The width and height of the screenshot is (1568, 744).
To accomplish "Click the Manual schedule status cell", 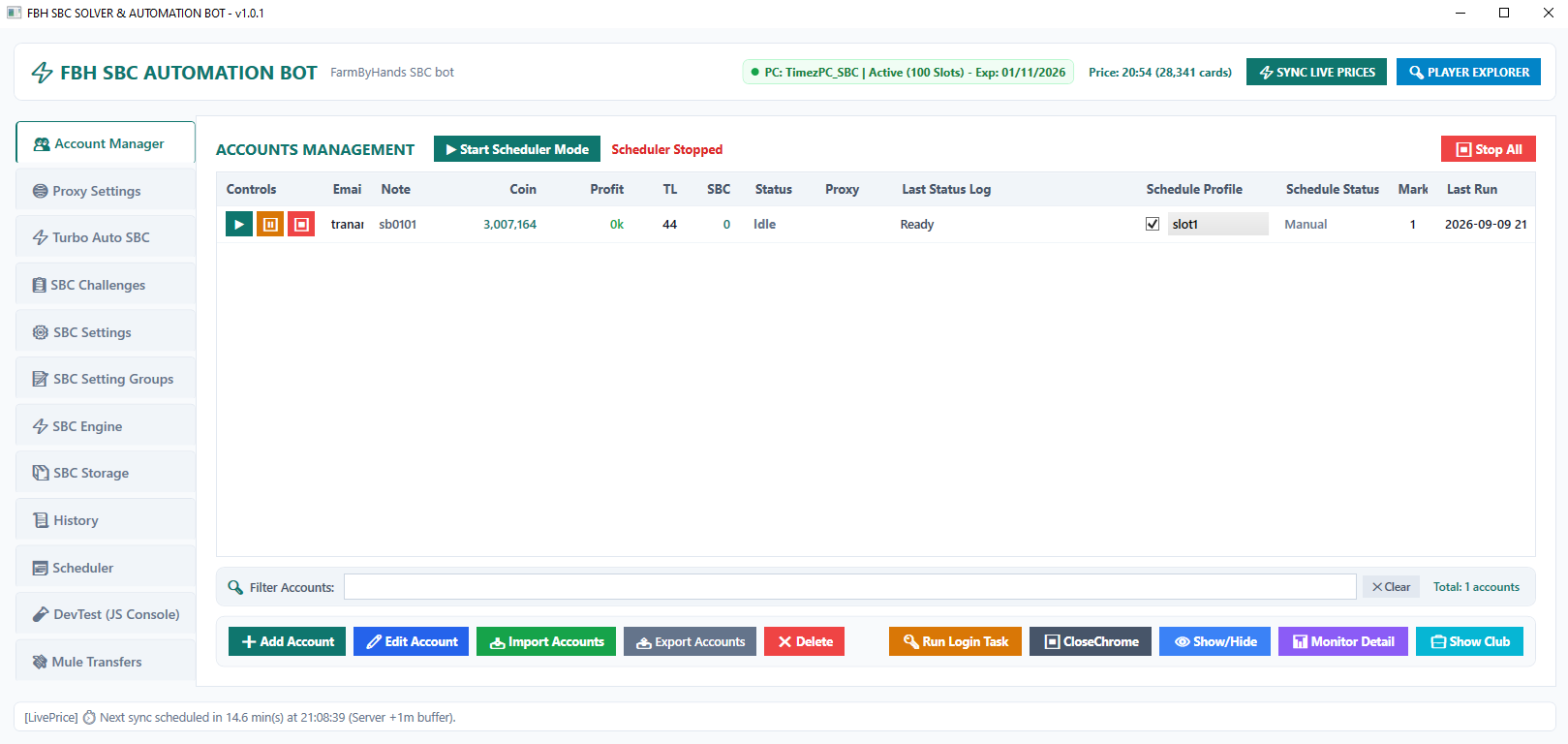I will coord(1306,224).
